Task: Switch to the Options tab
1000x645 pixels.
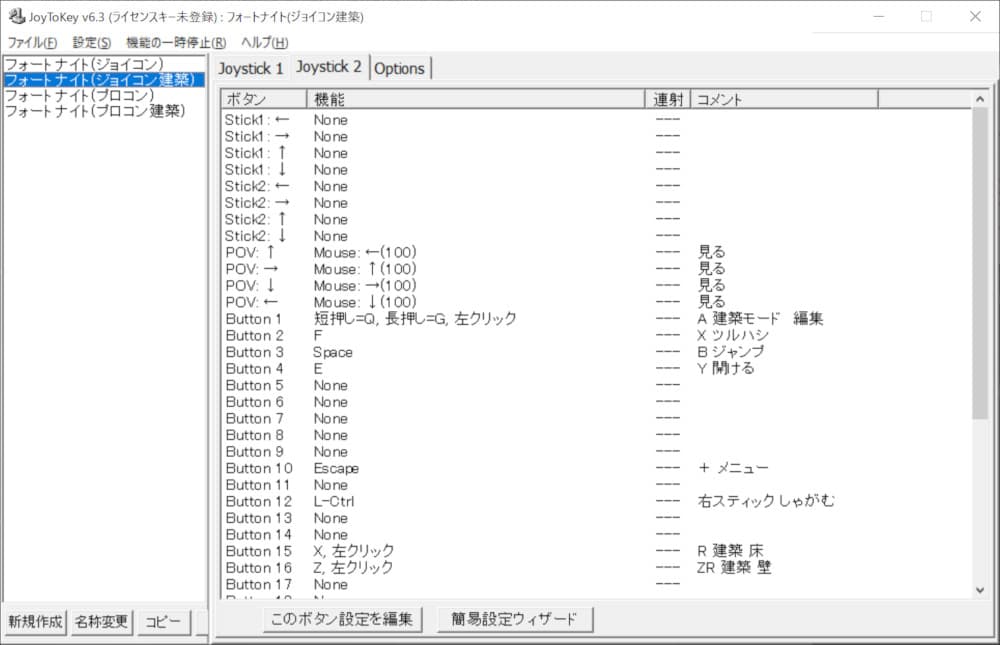Action: coord(400,69)
